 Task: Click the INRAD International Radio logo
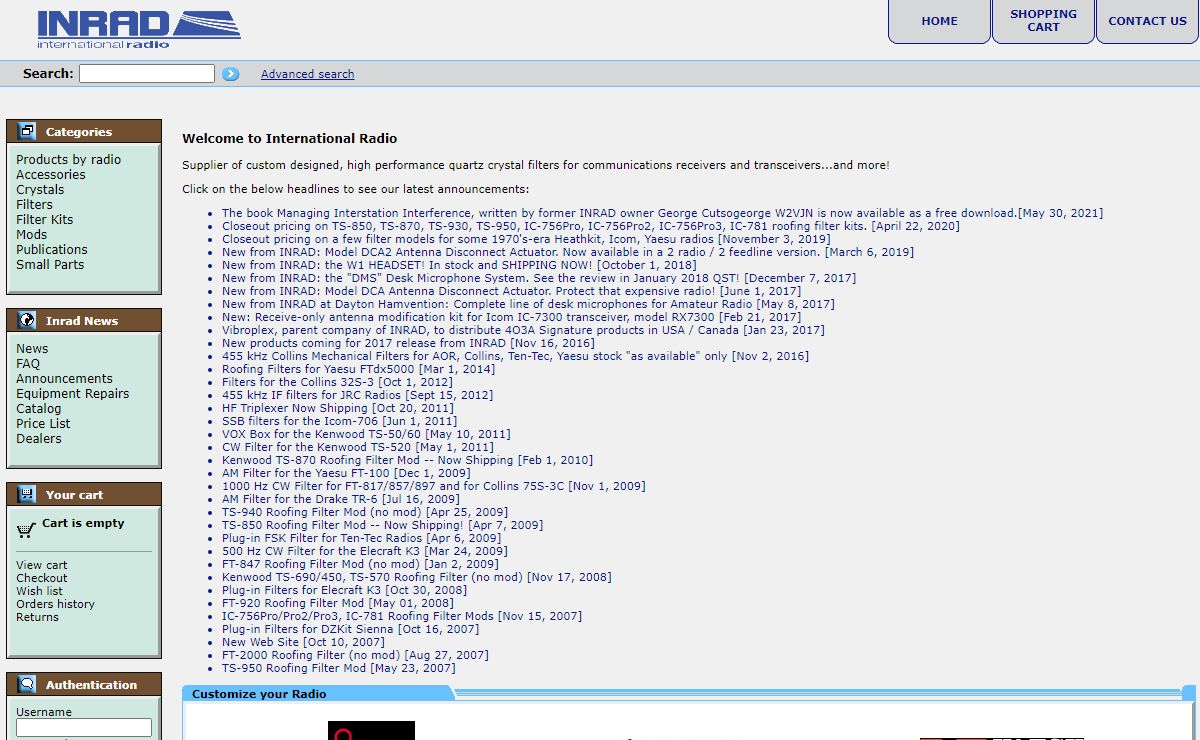pos(138,29)
